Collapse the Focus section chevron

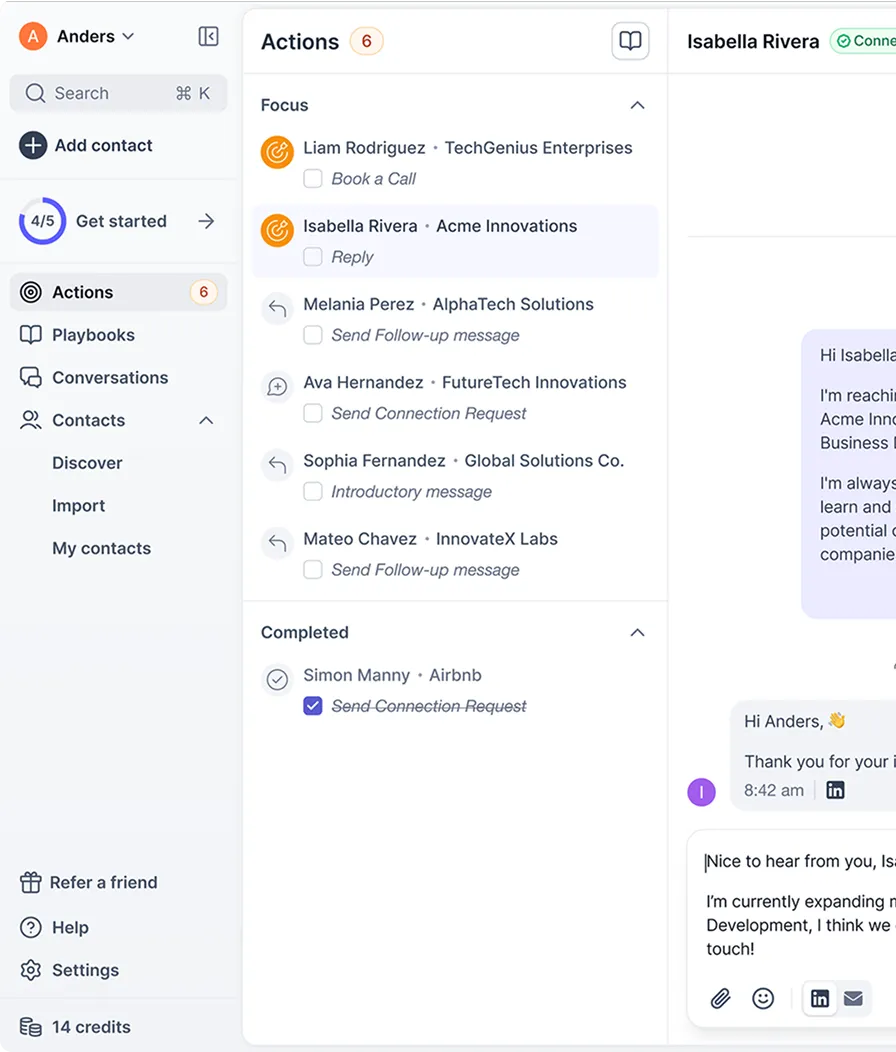638,105
